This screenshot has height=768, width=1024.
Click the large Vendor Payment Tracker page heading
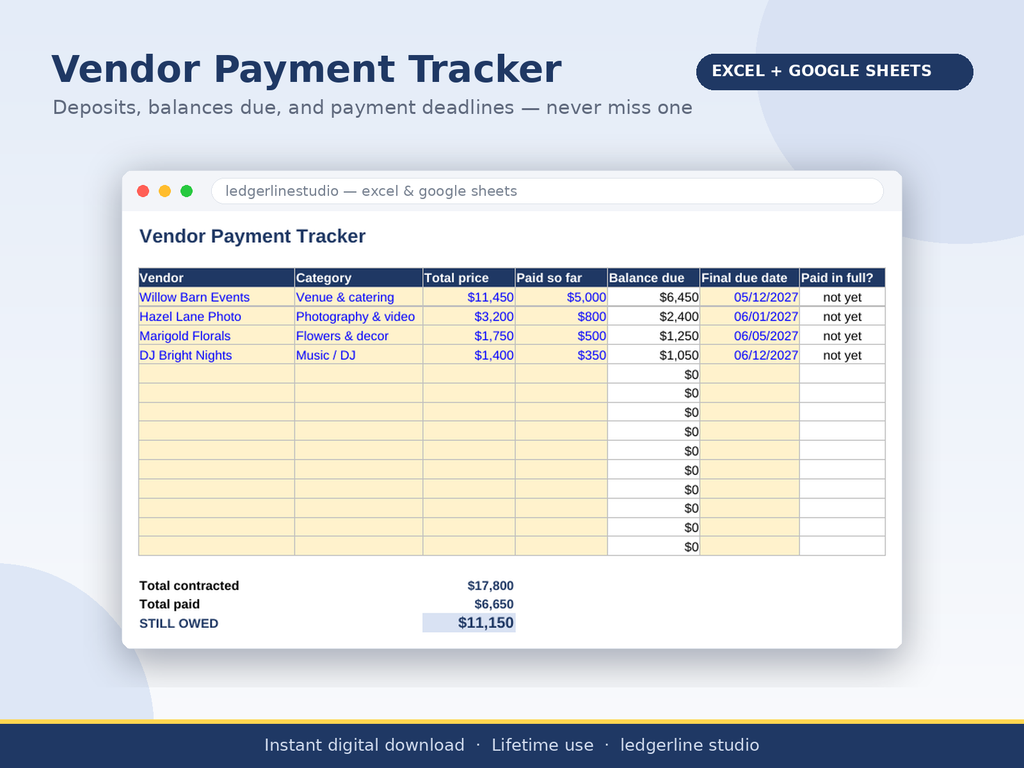(306, 69)
